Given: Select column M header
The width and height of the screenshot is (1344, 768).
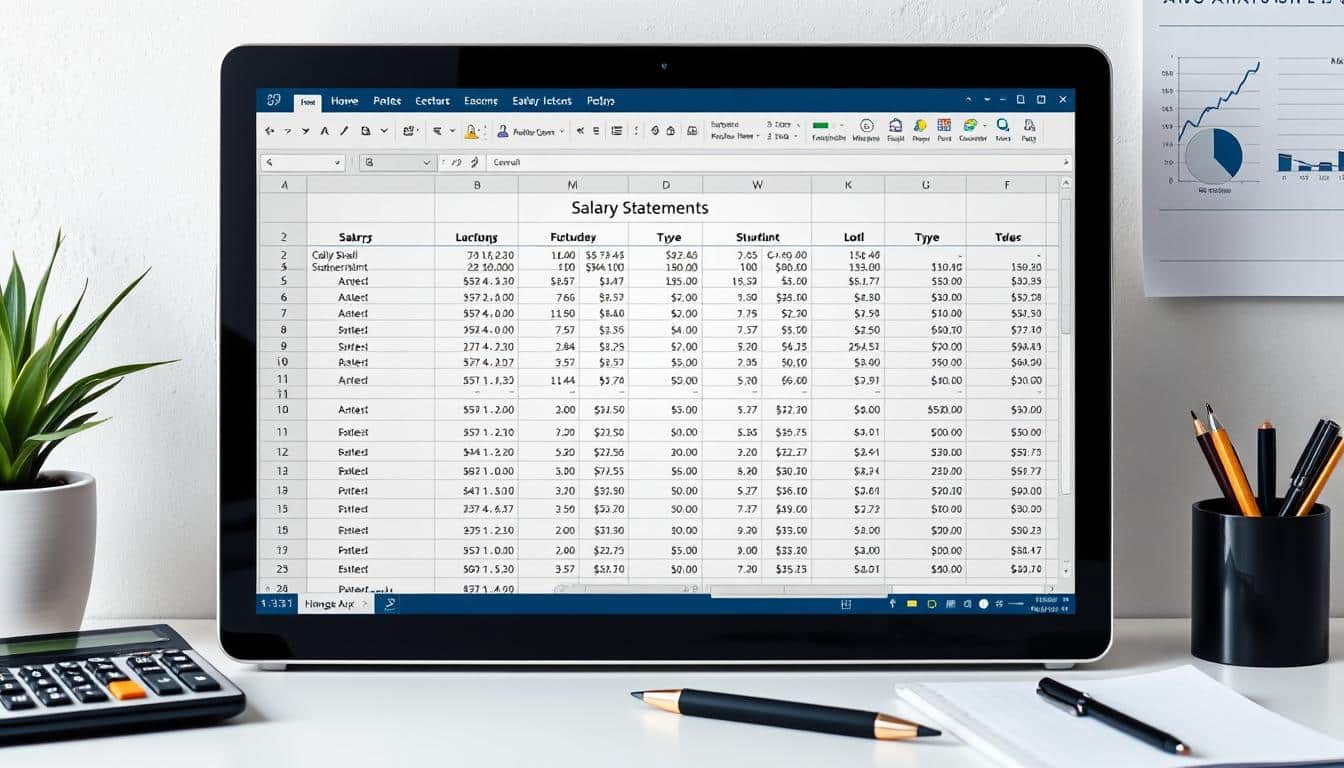Looking at the screenshot, I should 573,185.
